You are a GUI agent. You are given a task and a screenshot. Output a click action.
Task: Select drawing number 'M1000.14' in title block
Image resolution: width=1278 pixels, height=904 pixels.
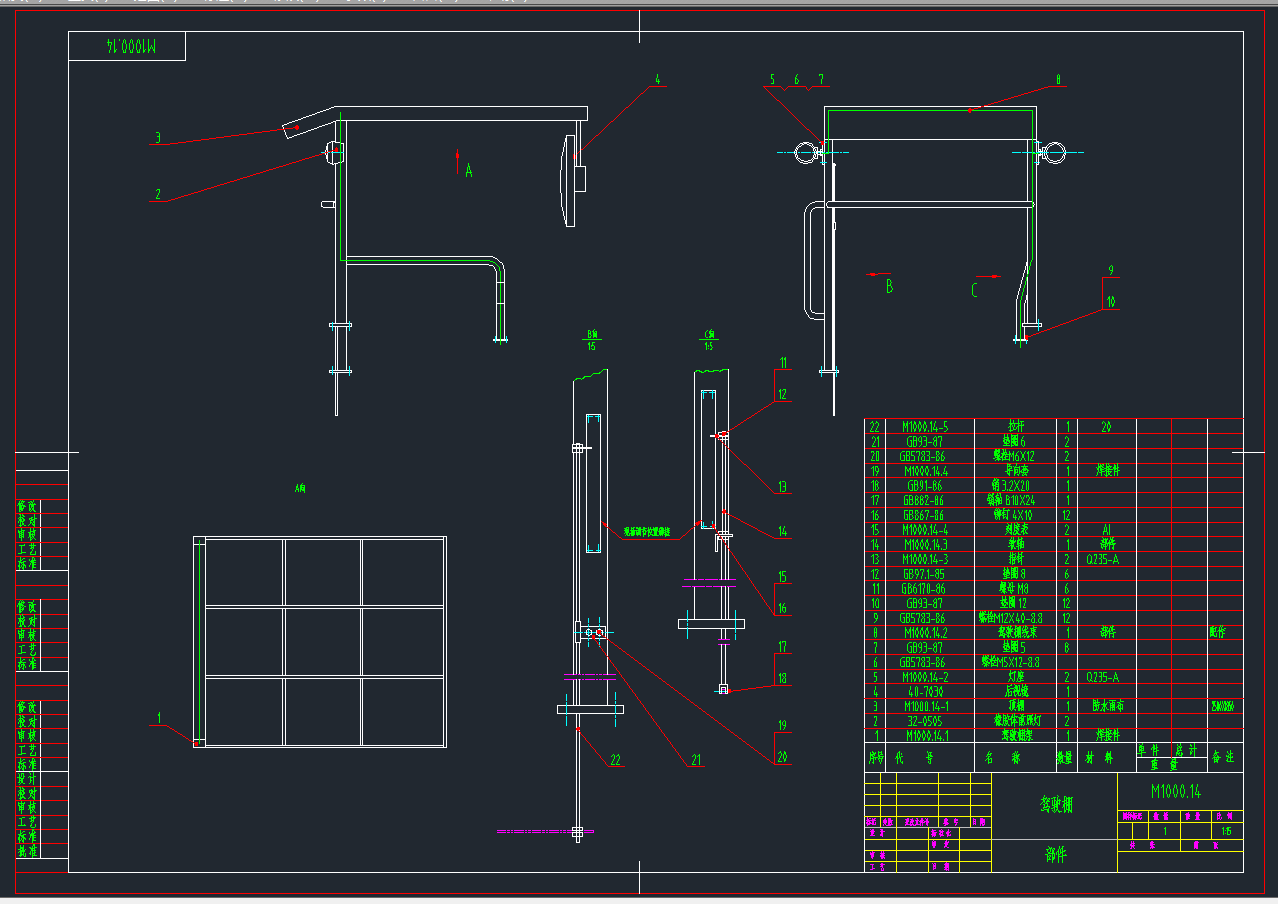tap(1177, 791)
